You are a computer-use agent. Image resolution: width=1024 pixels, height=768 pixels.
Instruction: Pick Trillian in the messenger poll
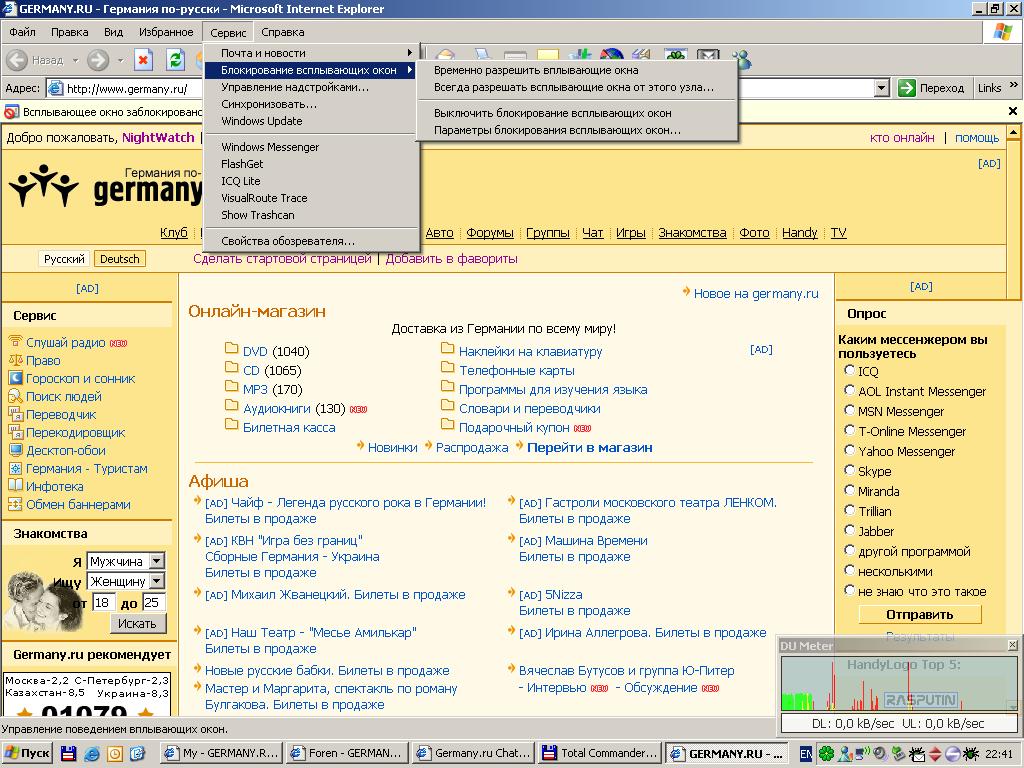[850, 510]
